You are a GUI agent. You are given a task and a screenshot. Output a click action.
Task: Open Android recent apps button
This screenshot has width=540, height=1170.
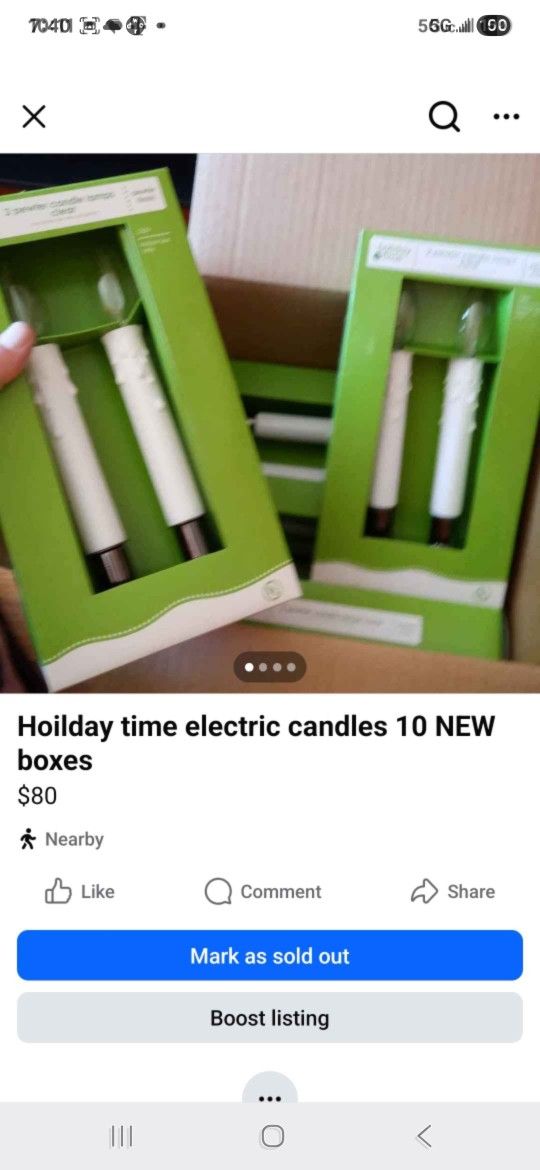(121, 1136)
